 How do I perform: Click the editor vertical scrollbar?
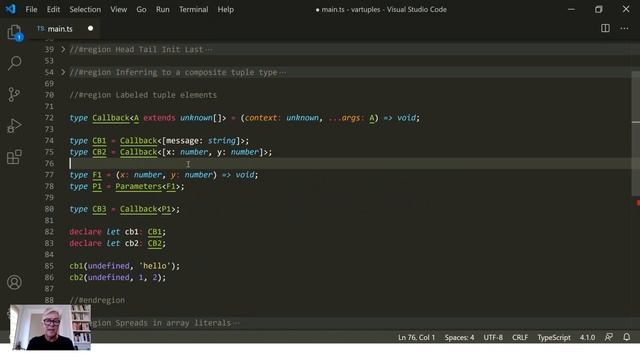point(636,133)
